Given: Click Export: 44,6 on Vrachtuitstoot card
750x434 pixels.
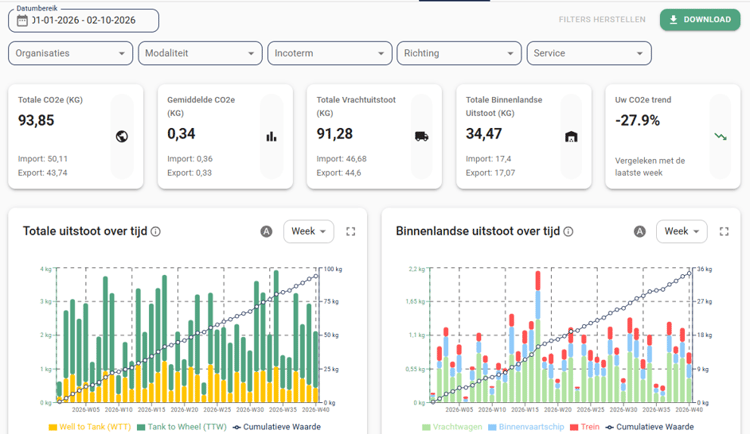Looking at the screenshot, I should [x=339, y=173].
